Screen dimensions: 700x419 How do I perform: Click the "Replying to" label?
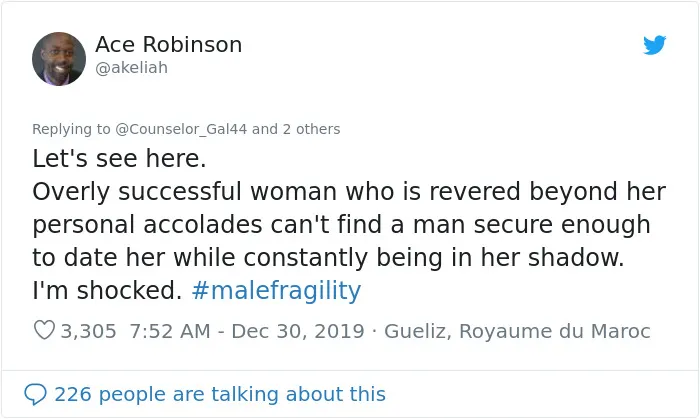(x=71, y=129)
